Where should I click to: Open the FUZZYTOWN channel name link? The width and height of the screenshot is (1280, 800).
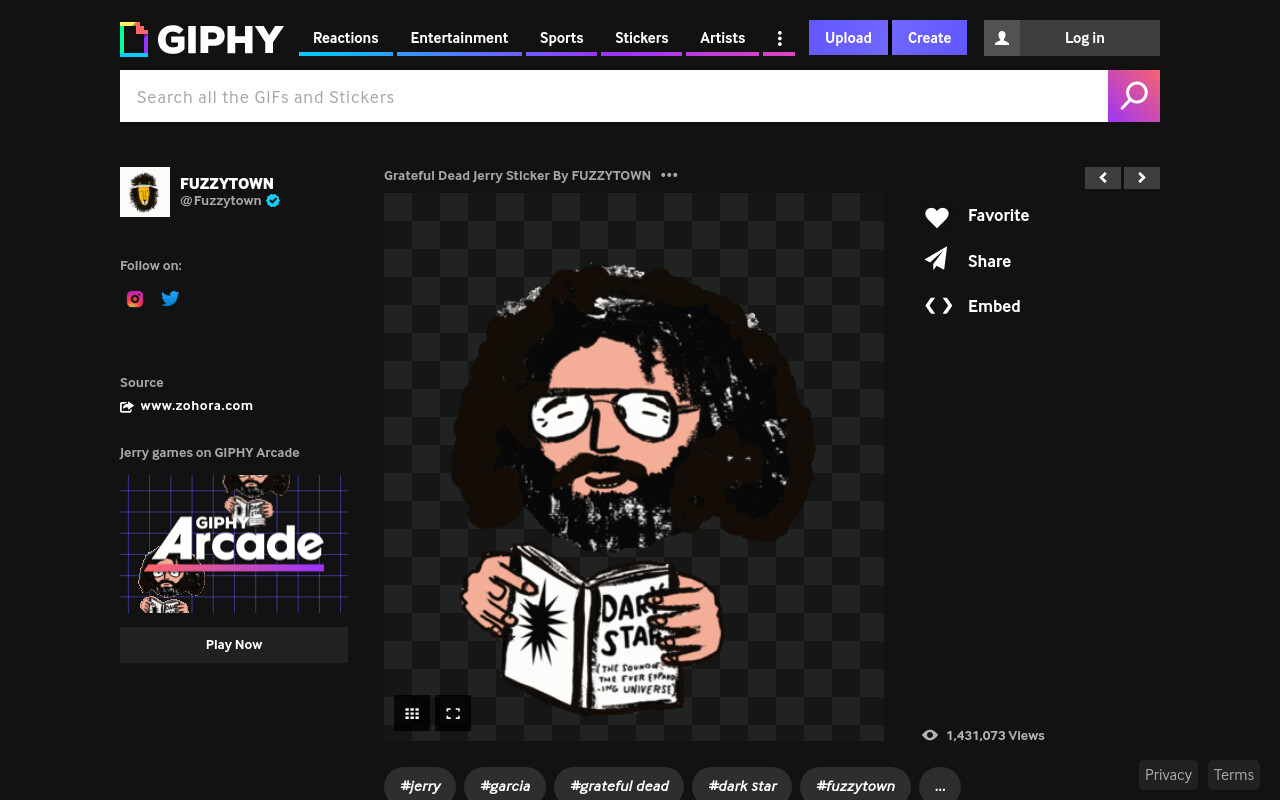(227, 184)
